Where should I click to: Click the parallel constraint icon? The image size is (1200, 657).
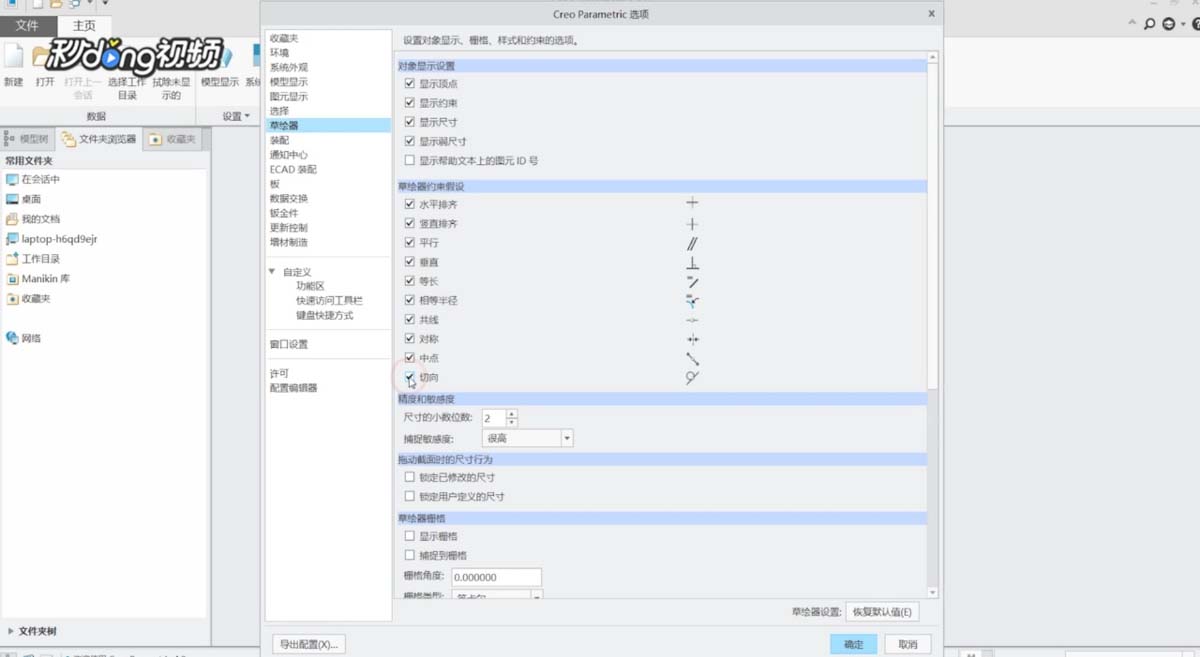click(692, 243)
